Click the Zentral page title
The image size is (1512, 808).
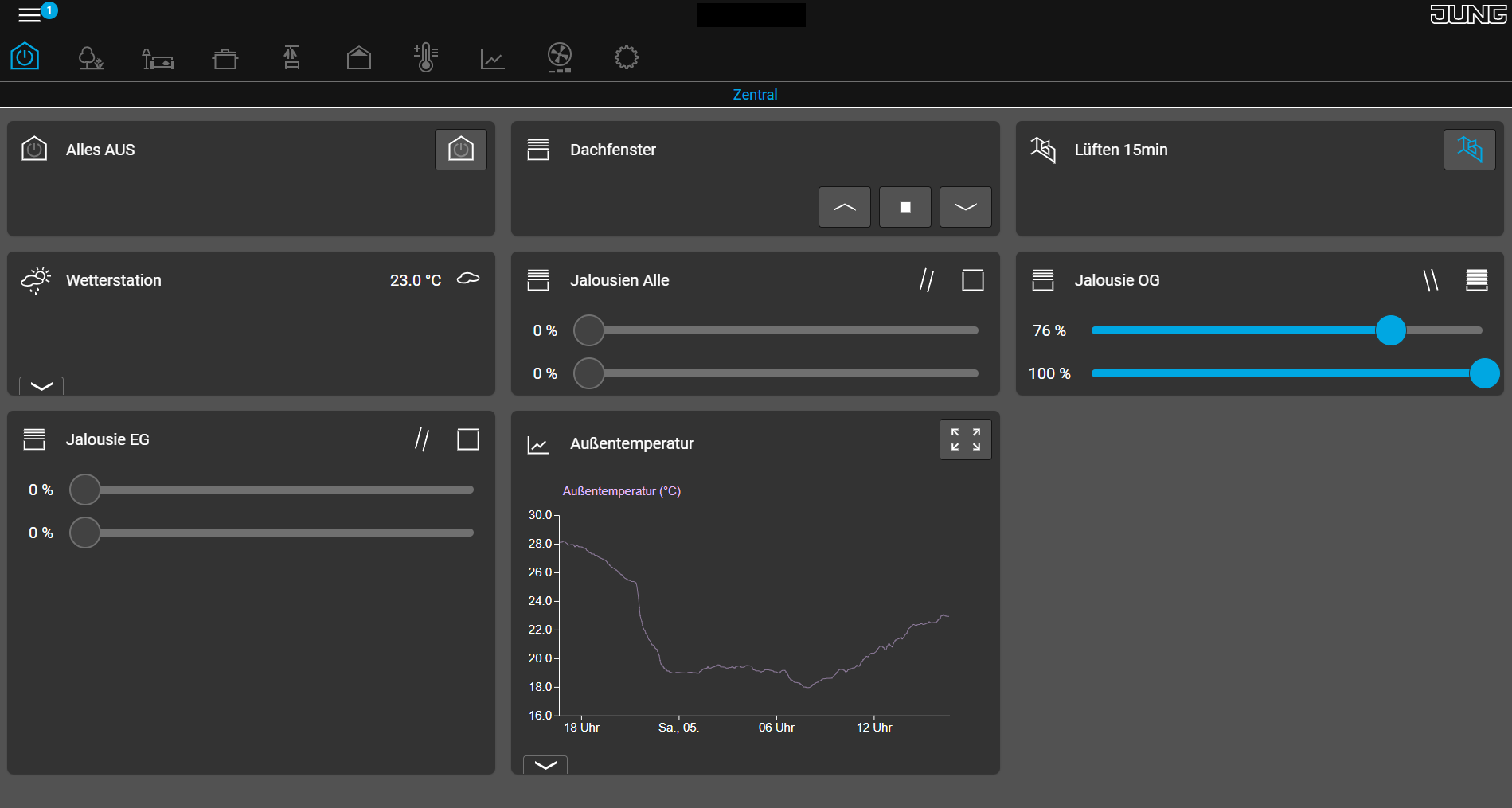(x=755, y=95)
